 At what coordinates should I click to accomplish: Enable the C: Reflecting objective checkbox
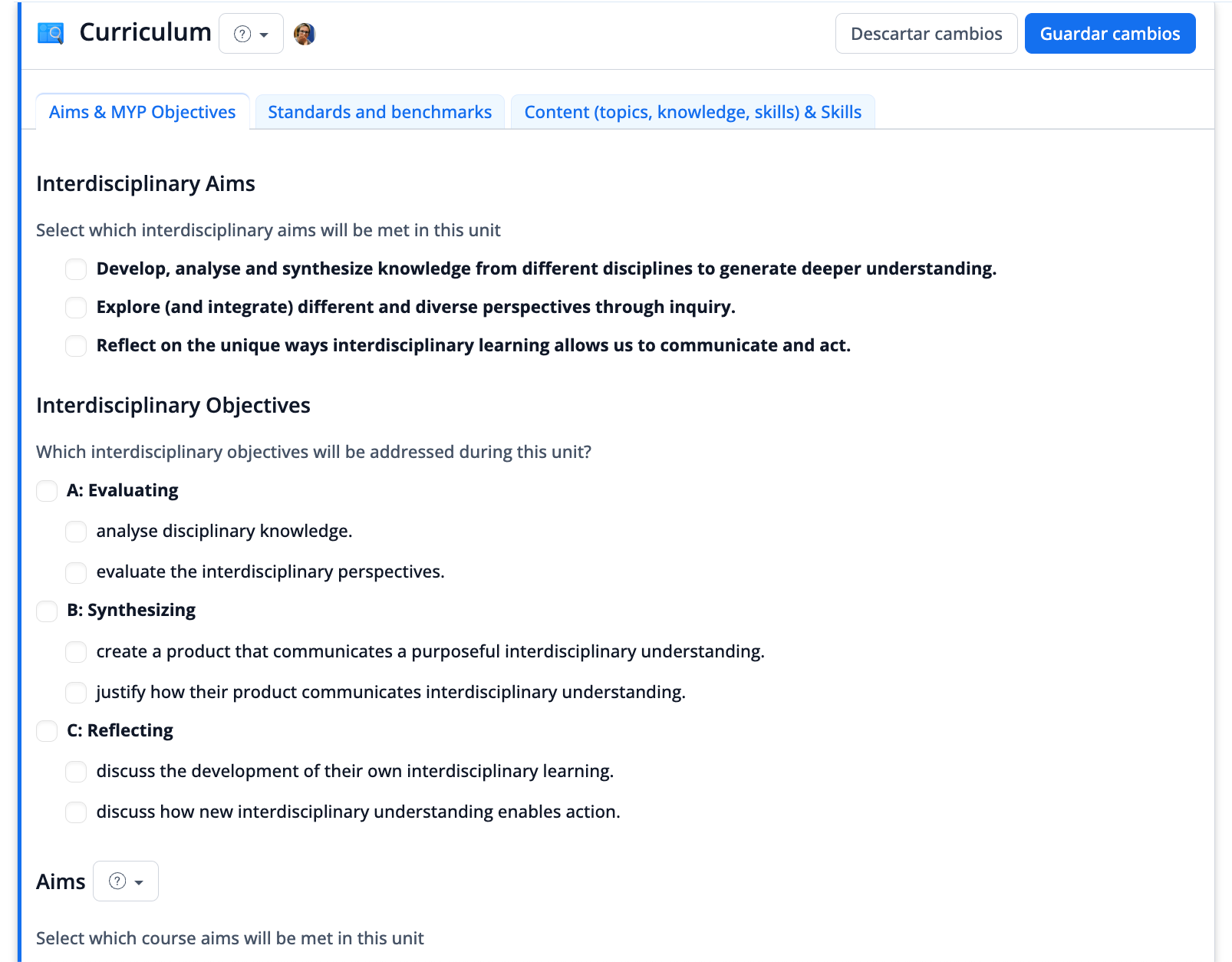coord(47,731)
